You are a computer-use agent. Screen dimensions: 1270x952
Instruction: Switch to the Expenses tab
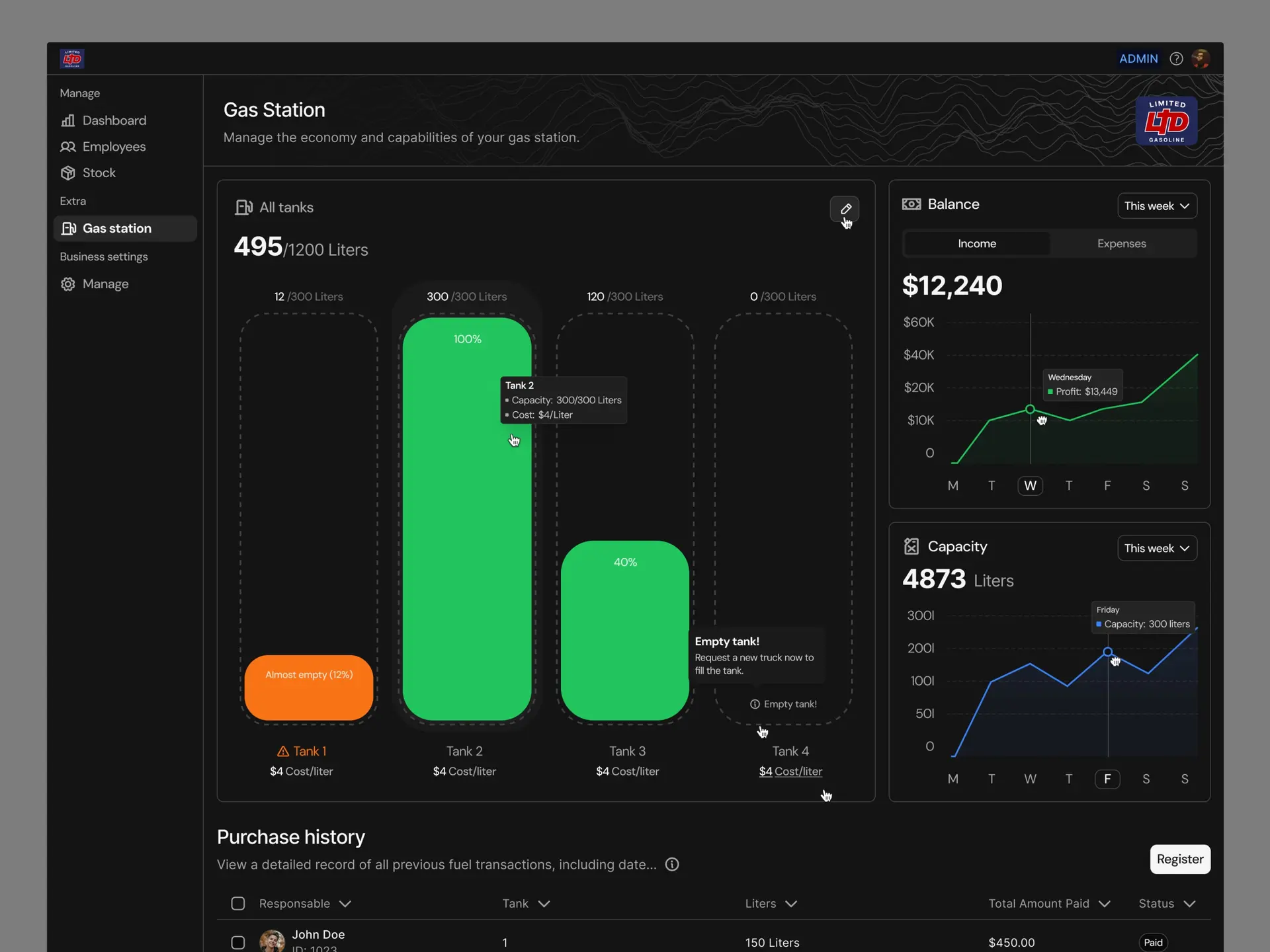click(x=1122, y=244)
